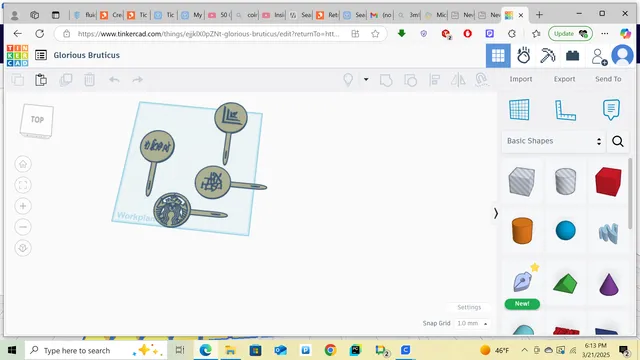Screen dimensions: 640x360
Task: Zoom out with the minus button
Action: 23,227
